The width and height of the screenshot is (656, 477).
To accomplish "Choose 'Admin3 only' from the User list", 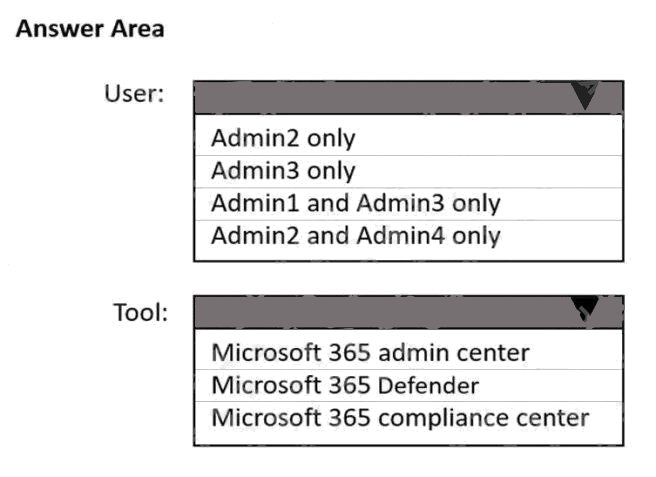I will [283, 171].
